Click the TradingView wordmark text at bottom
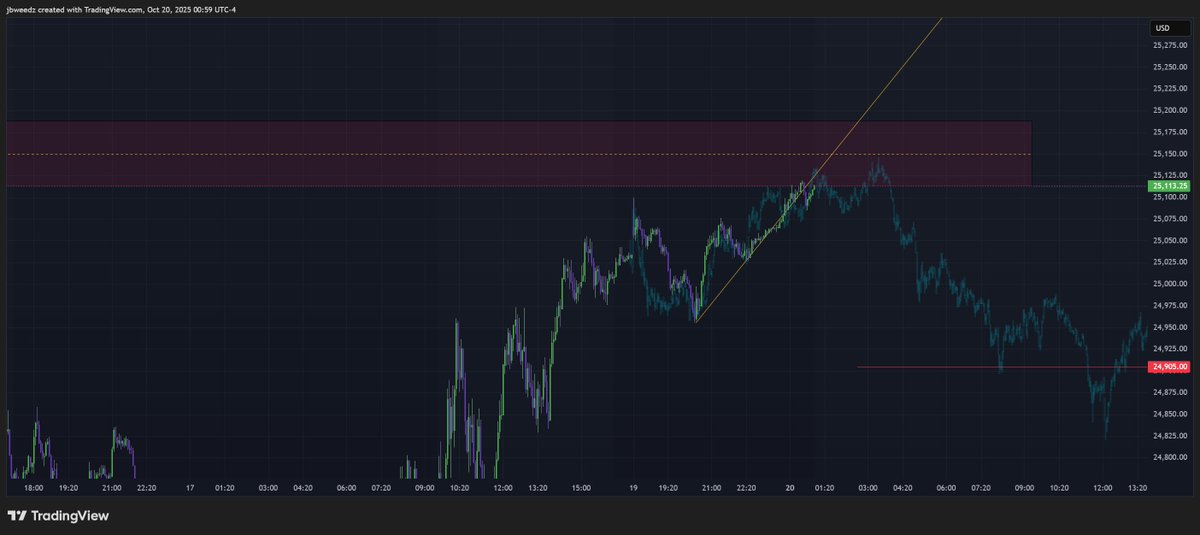This screenshot has height=535, width=1200. pyautogui.click(x=70, y=516)
